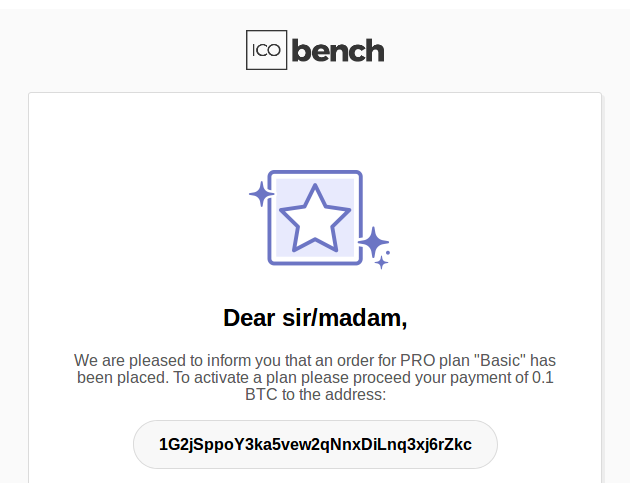Click the word "BTC" in the last line

pos(261,395)
